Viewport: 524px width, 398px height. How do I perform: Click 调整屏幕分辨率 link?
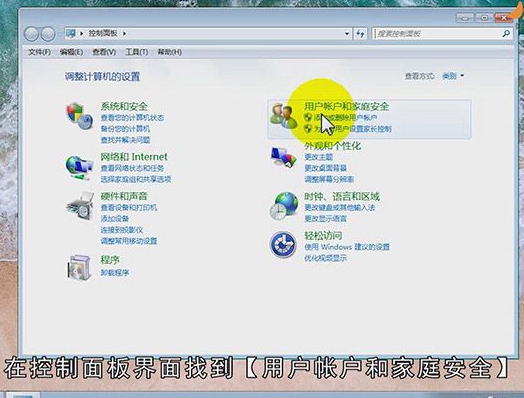329,179
